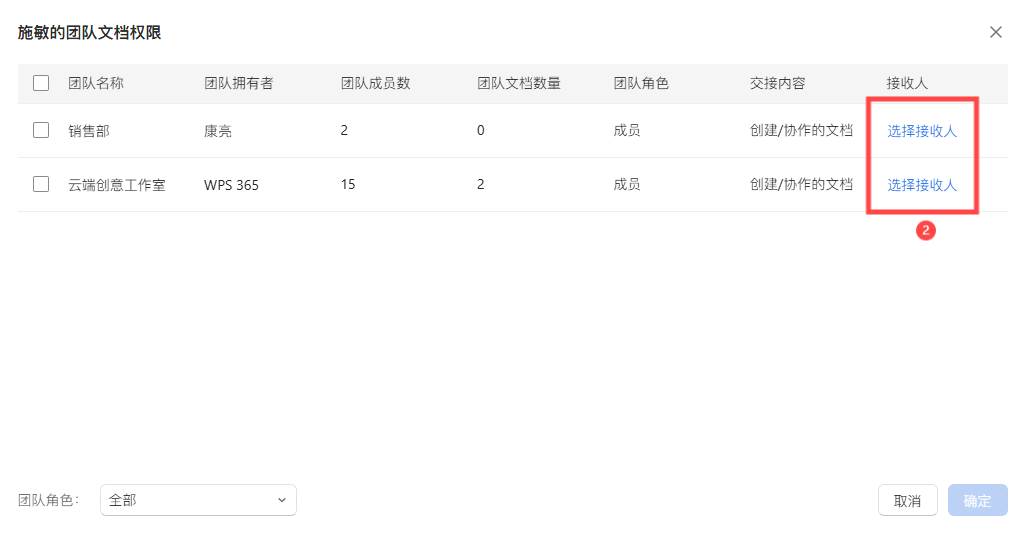
Task: Click 选择接收人 link for 销售部
Action: pos(922,131)
